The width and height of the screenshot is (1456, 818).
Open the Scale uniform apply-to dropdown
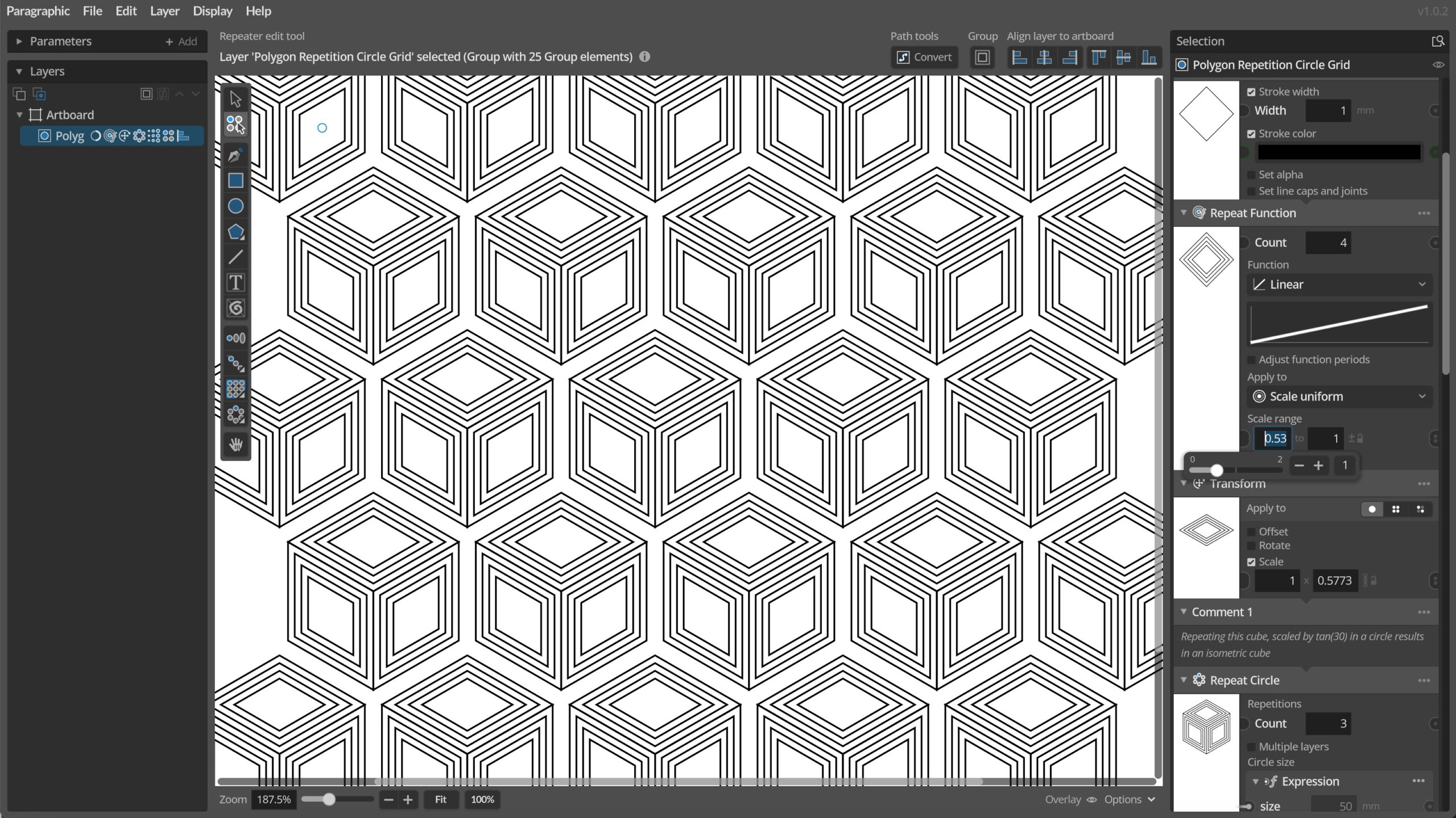[1339, 396]
